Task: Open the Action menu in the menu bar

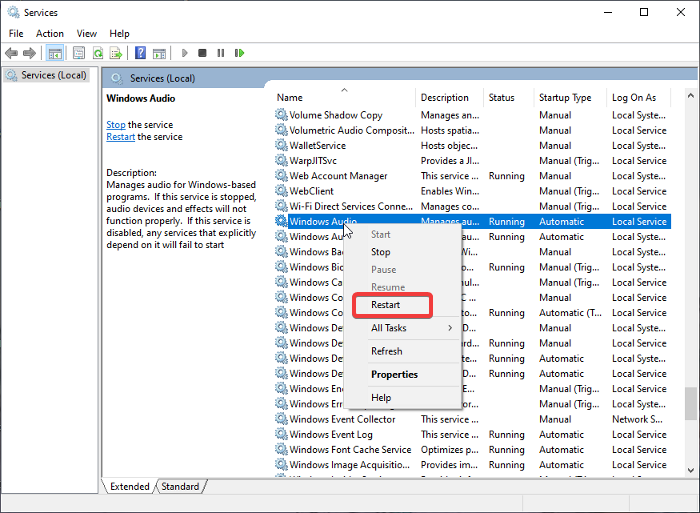Action: point(50,33)
